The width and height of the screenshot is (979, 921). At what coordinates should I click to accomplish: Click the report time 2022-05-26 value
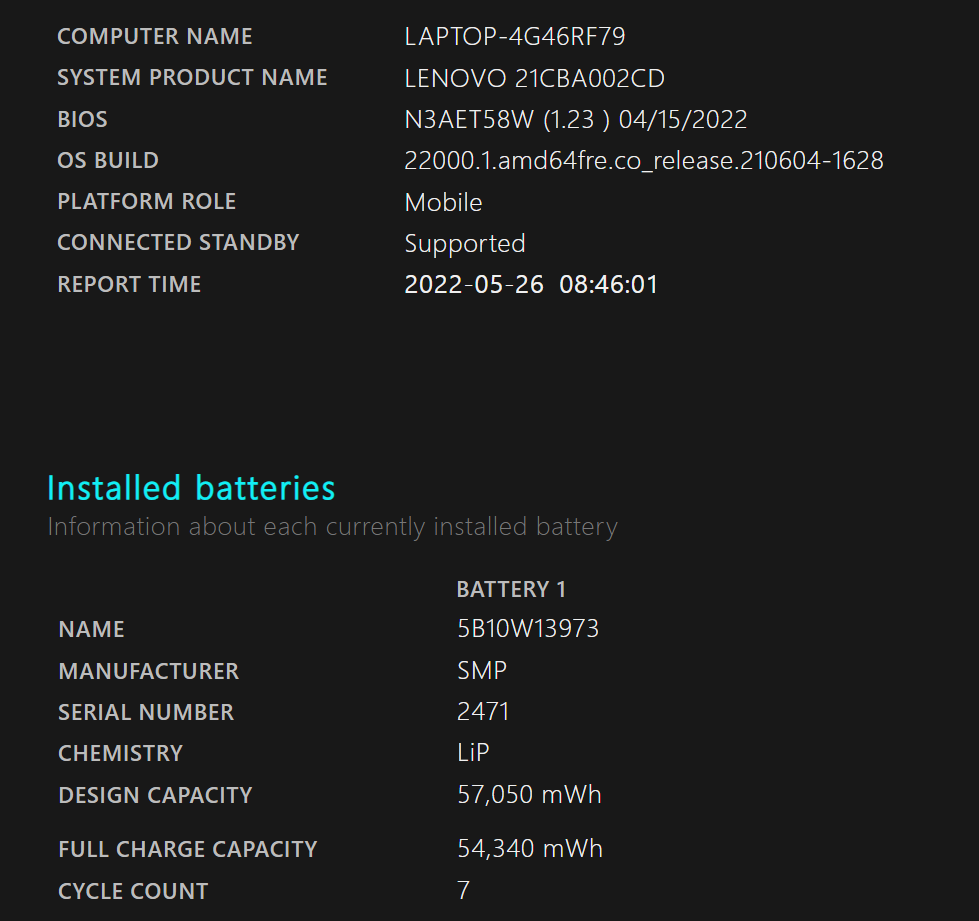tap(531, 285)
